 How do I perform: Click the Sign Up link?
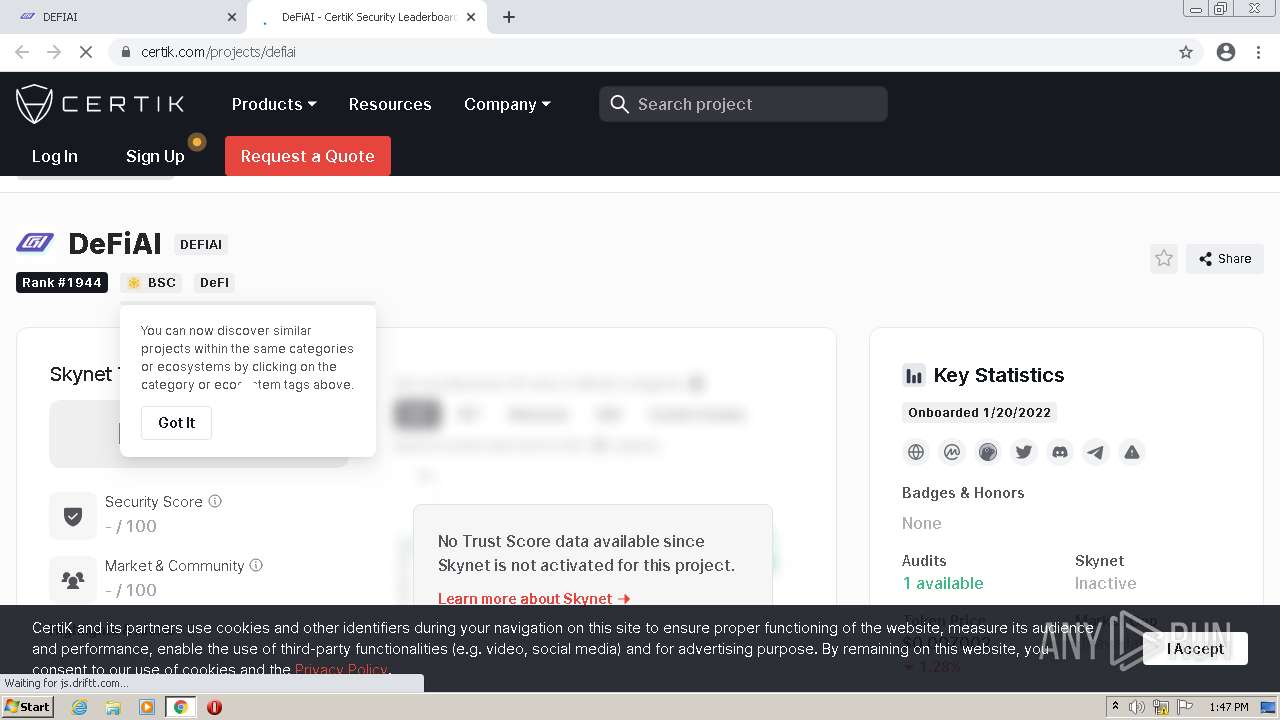[155, 156]
